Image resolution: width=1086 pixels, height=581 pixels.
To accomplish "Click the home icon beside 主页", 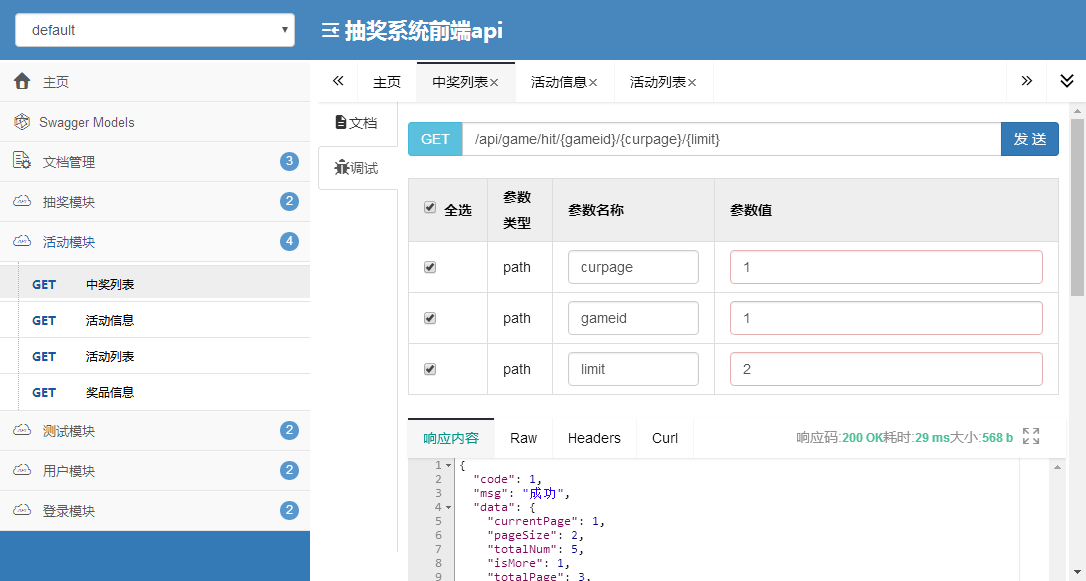I will point(21,81).
